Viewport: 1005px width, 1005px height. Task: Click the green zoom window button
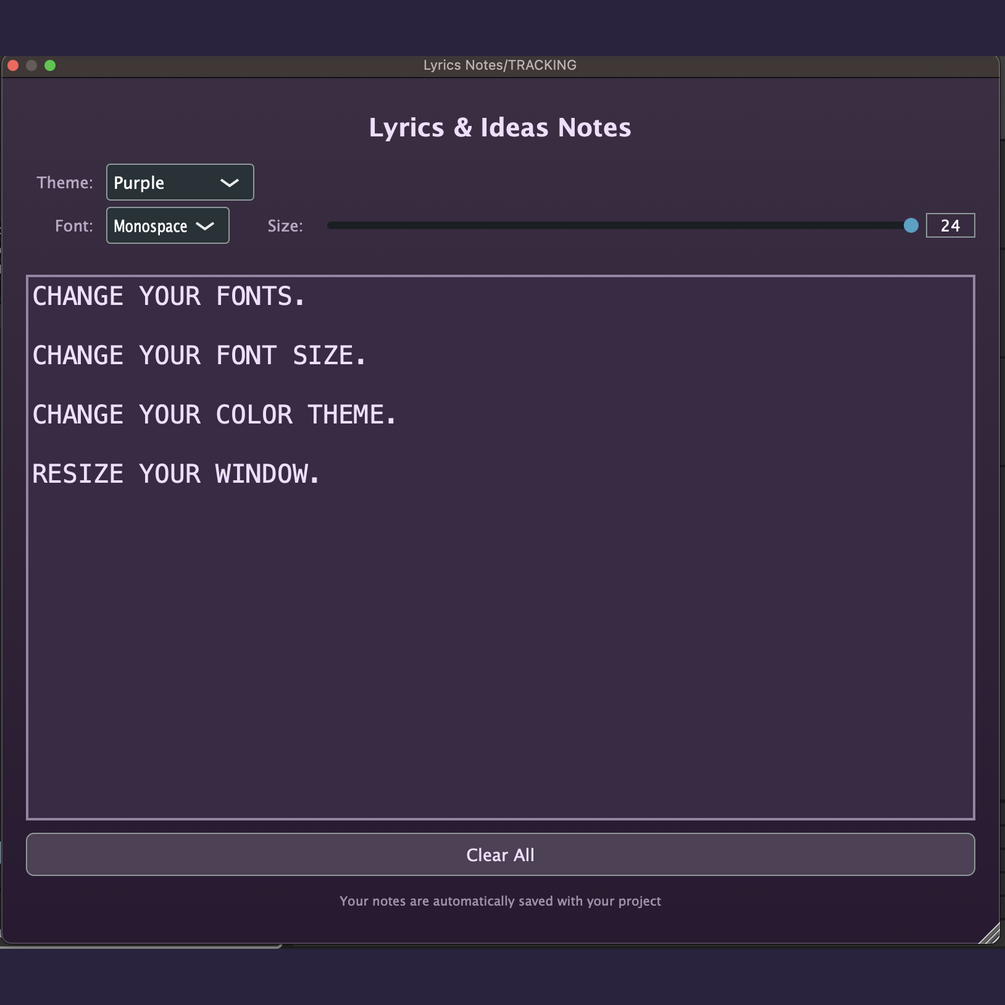click(50, 65)
